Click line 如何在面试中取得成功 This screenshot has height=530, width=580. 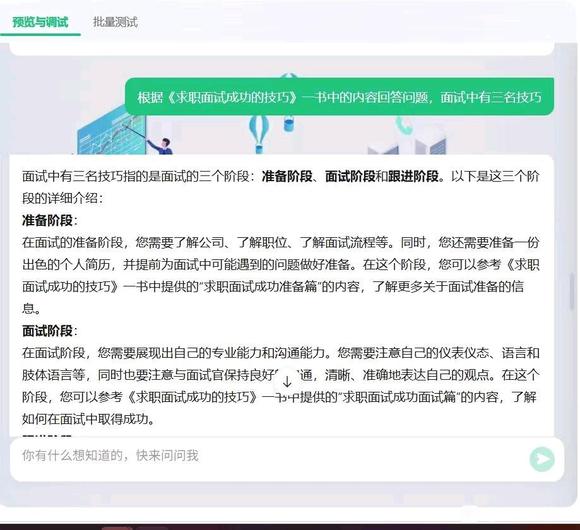tap(88, 419)
